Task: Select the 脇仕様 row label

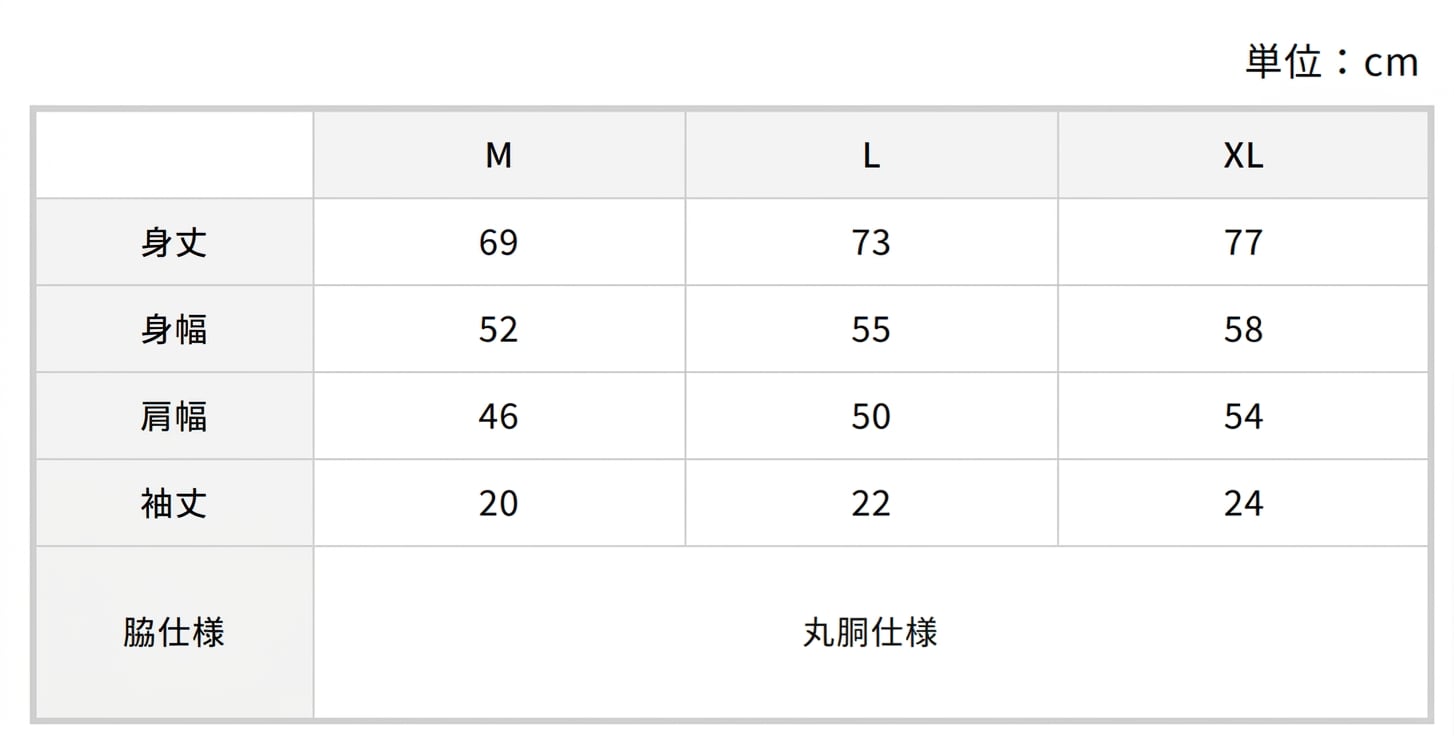Action: click(174, 632)
